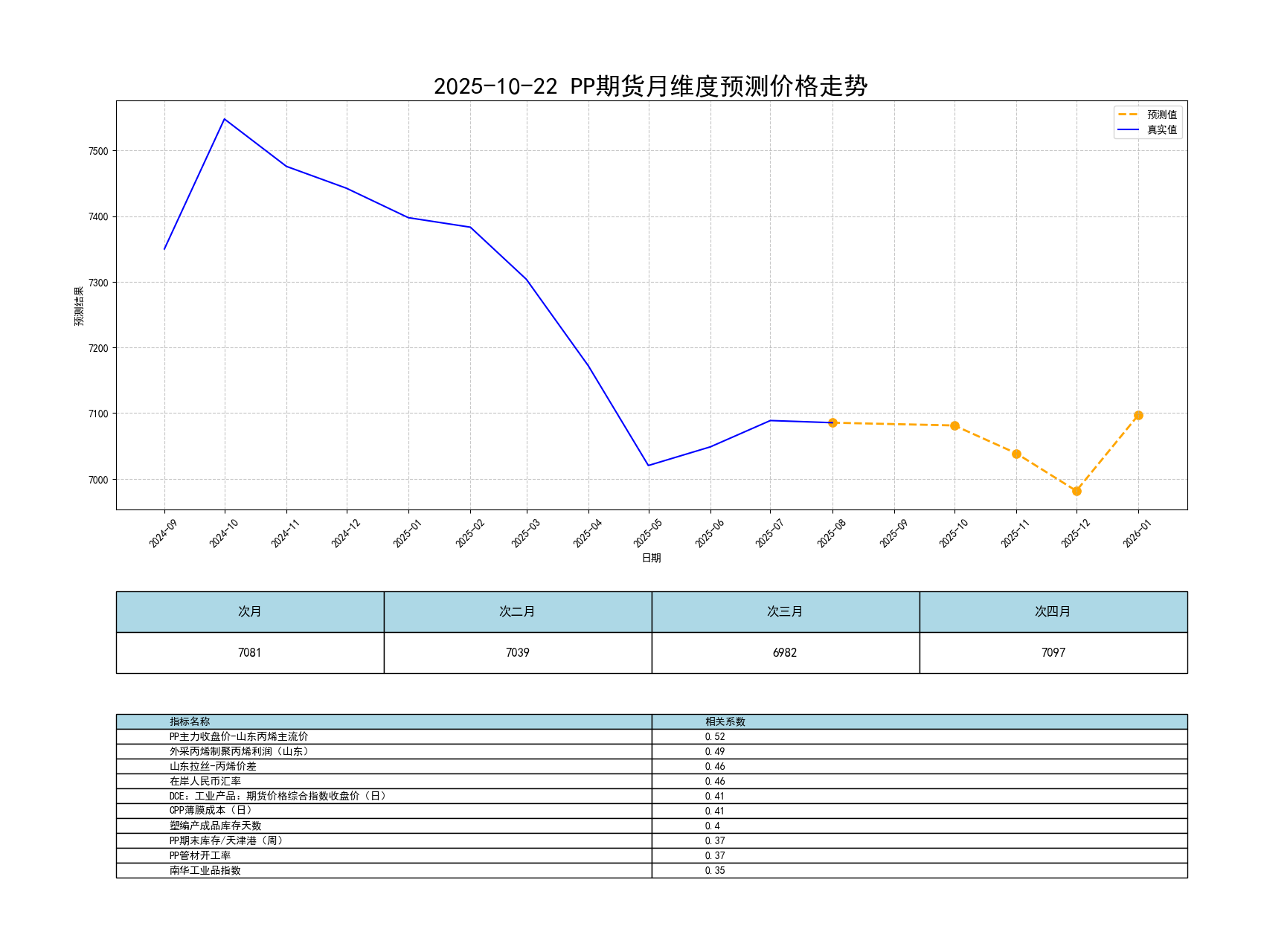Image resolution: width=1261 pixels, height=952 pixels.
Task: Click the 7500 y-axis tick label
Action: pos(98,151)
